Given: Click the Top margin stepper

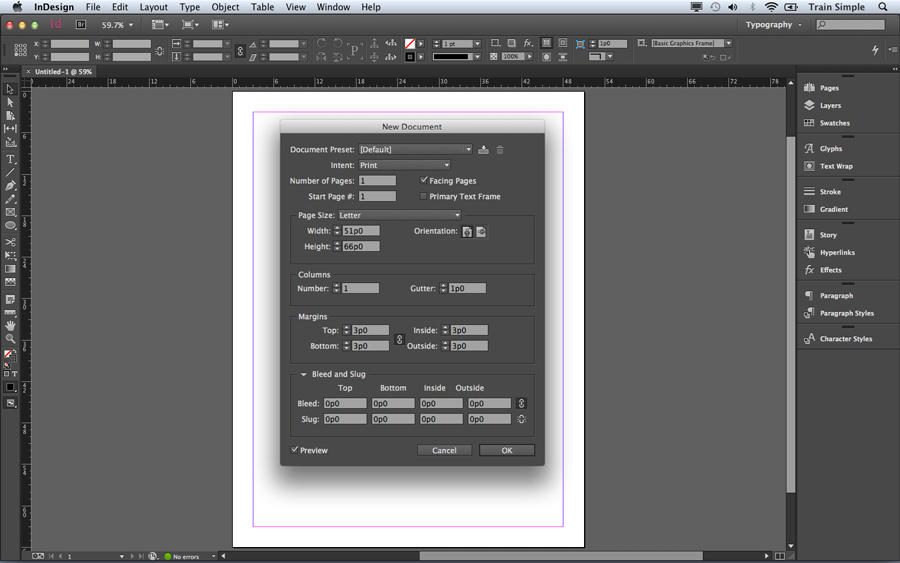Looking at the screenshot, I should [346, 330].
